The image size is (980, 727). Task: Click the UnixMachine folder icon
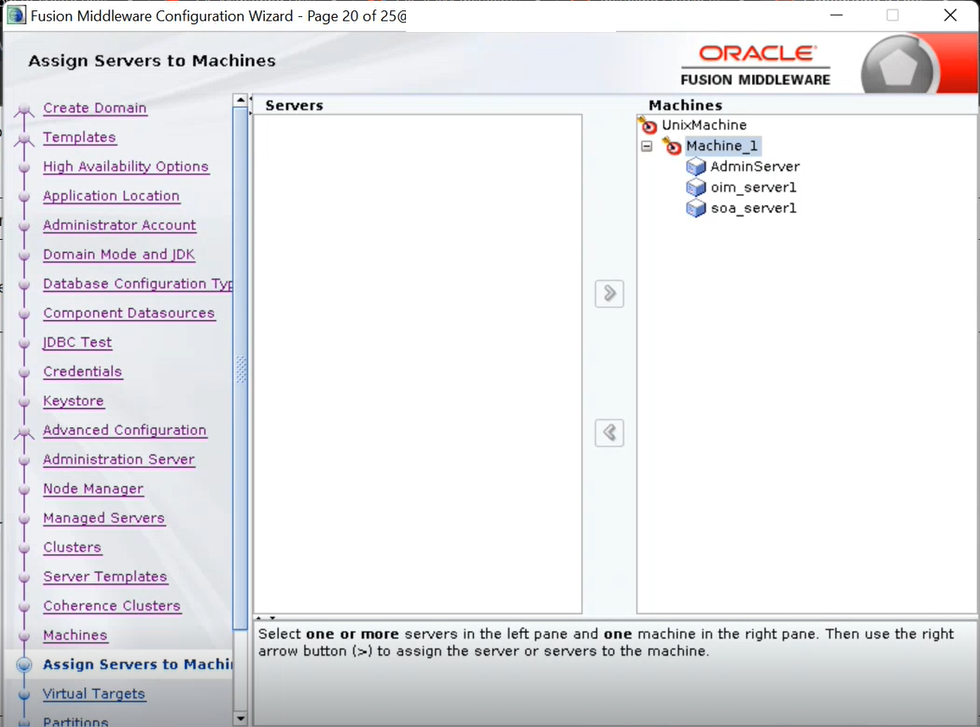pos(648,125)
